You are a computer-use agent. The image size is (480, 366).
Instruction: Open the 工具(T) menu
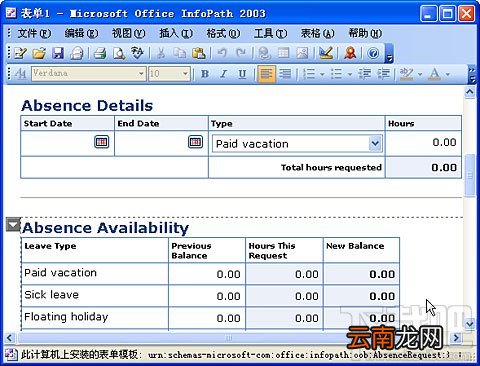pos(270,33)
